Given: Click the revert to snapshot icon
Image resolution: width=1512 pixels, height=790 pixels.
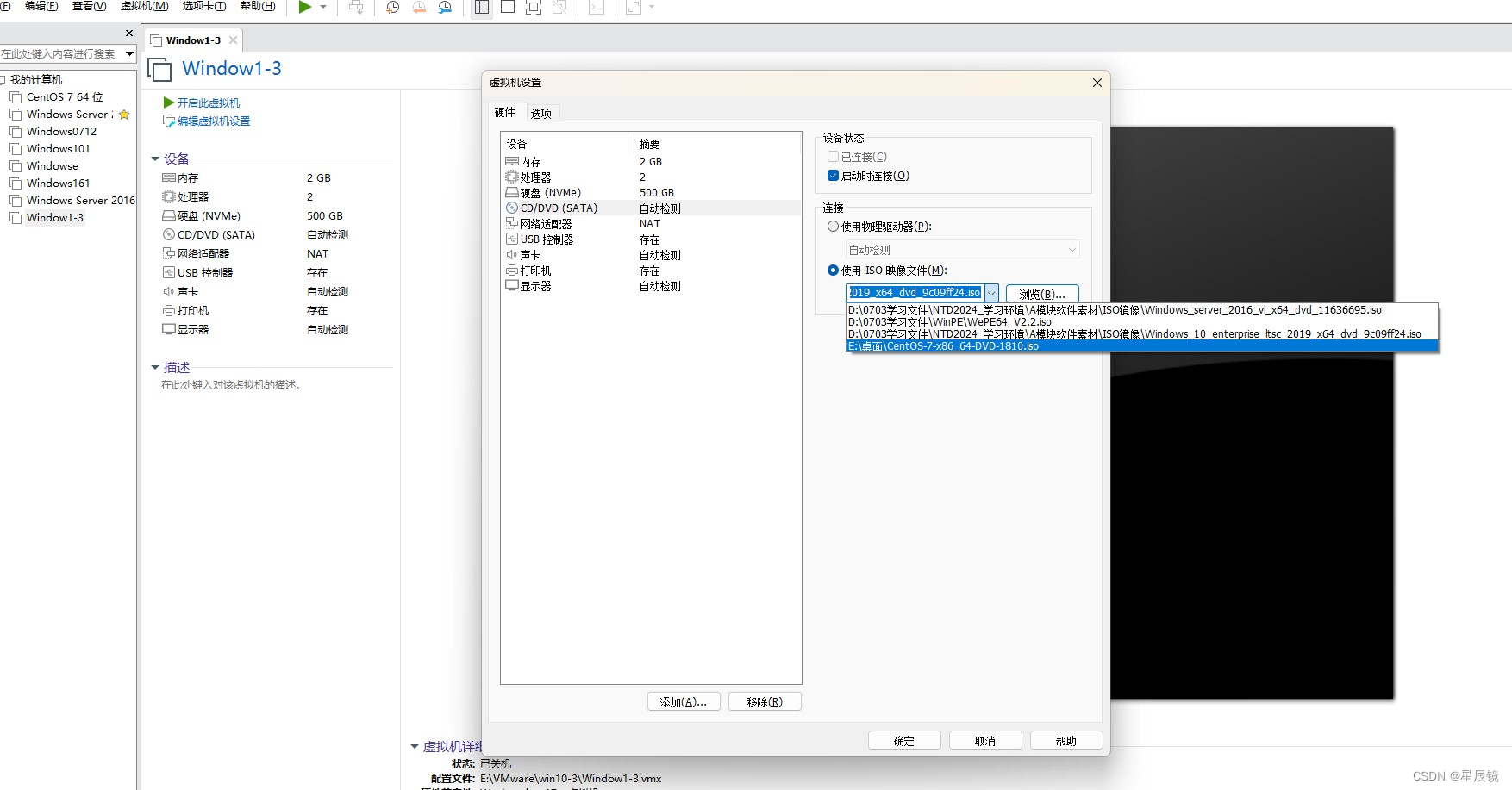Looking at the screenshot, I should tap(419, 7).
